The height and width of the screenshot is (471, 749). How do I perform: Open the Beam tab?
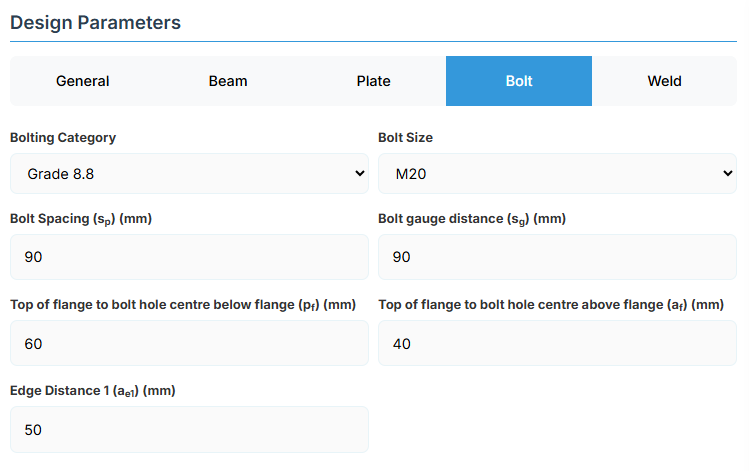click(x=228, y=81)
